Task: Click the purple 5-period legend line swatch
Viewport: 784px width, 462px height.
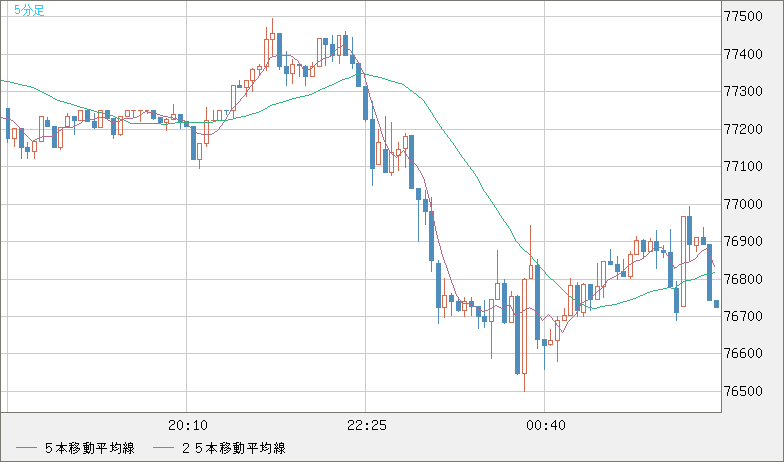Action: click(26, 448)
